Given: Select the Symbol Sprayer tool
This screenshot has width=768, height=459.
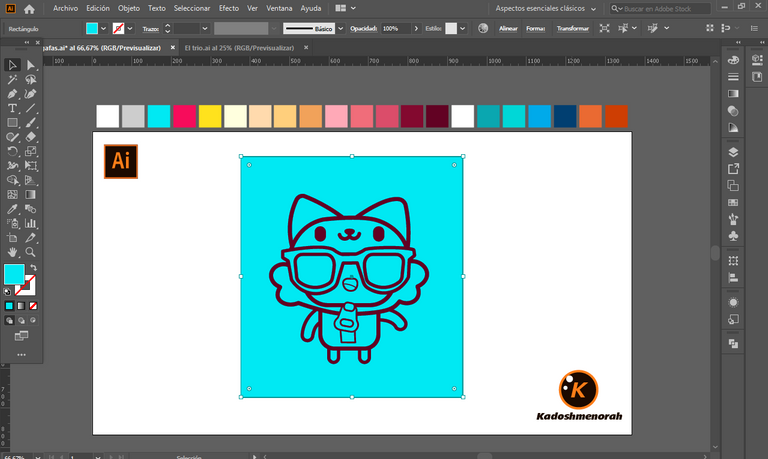Looking at the screenshot, I should tap(12, 223).
